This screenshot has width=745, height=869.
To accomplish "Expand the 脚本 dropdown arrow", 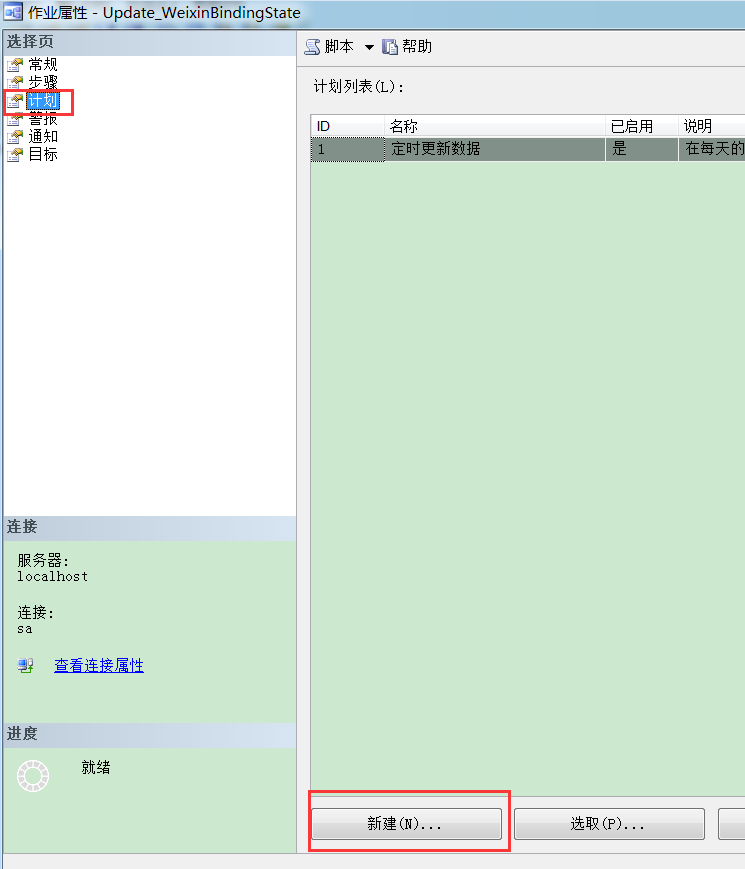I will [368, 48].
